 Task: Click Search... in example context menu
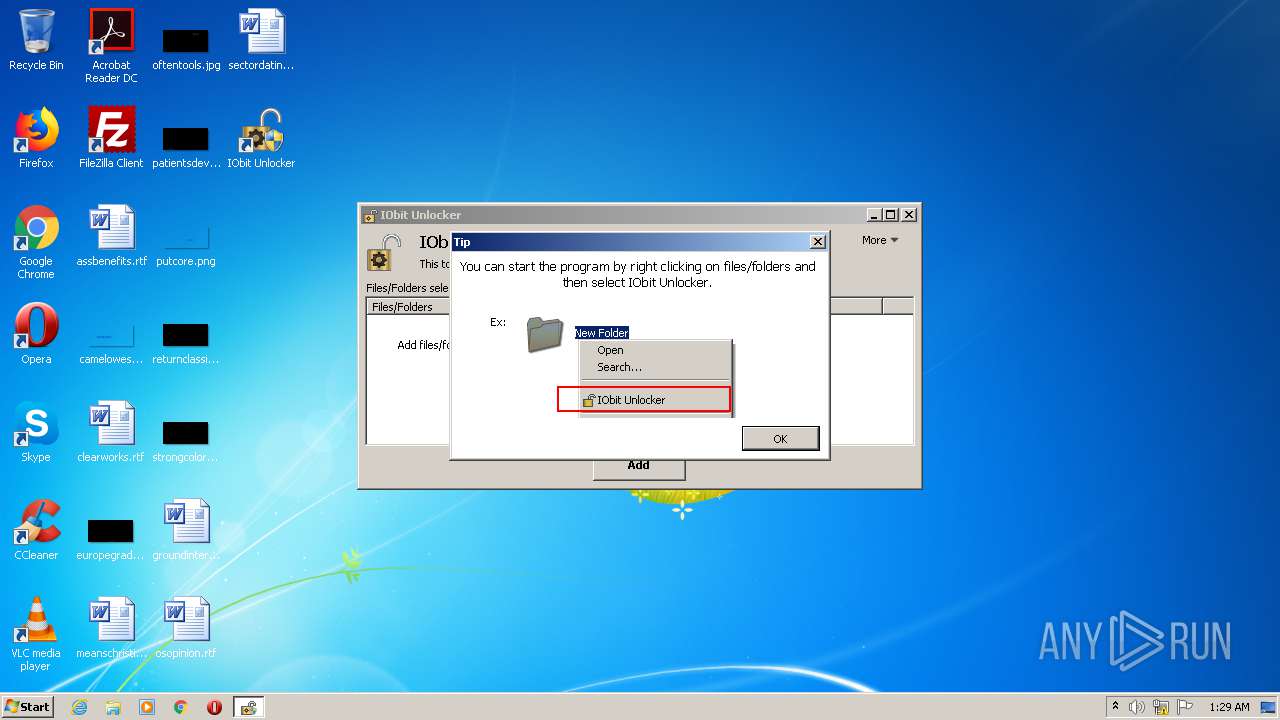[x=619, y=367]
